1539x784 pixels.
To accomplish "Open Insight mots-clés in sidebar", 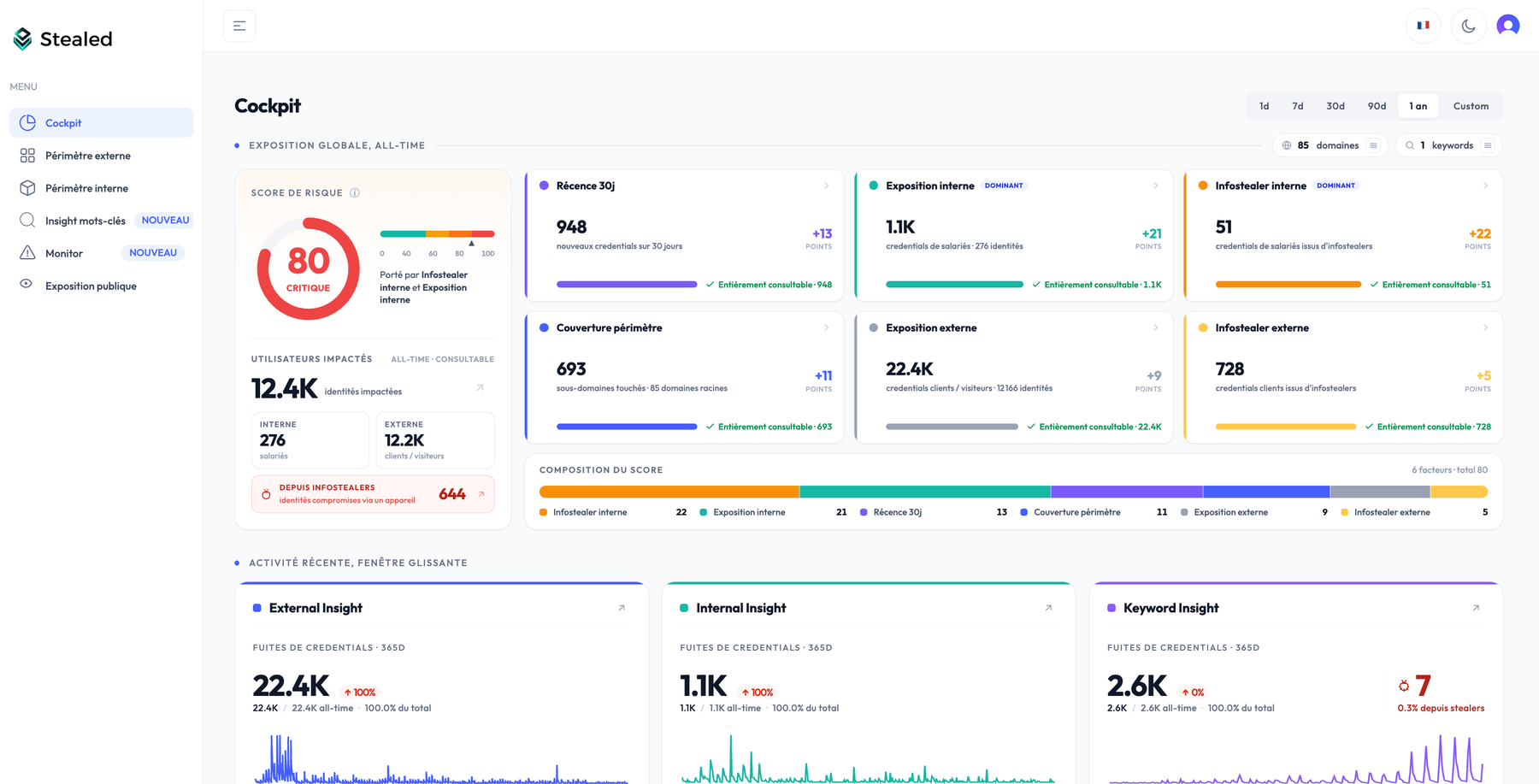I will 101,221.
